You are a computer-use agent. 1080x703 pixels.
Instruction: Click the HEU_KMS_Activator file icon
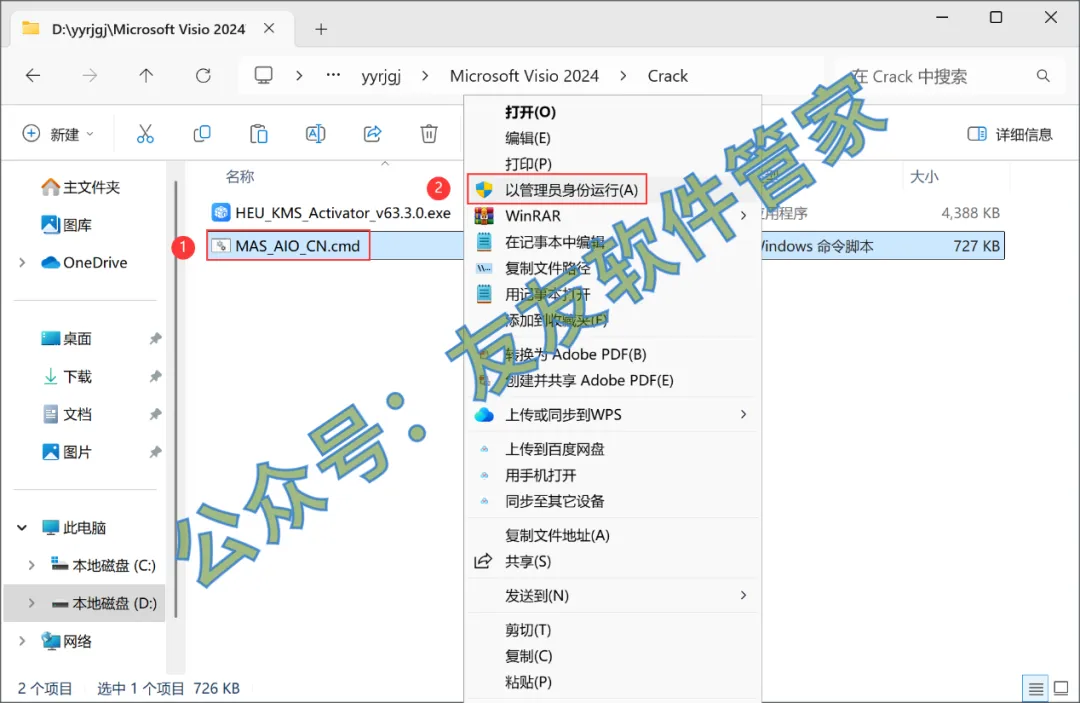(x=220, y=212)
